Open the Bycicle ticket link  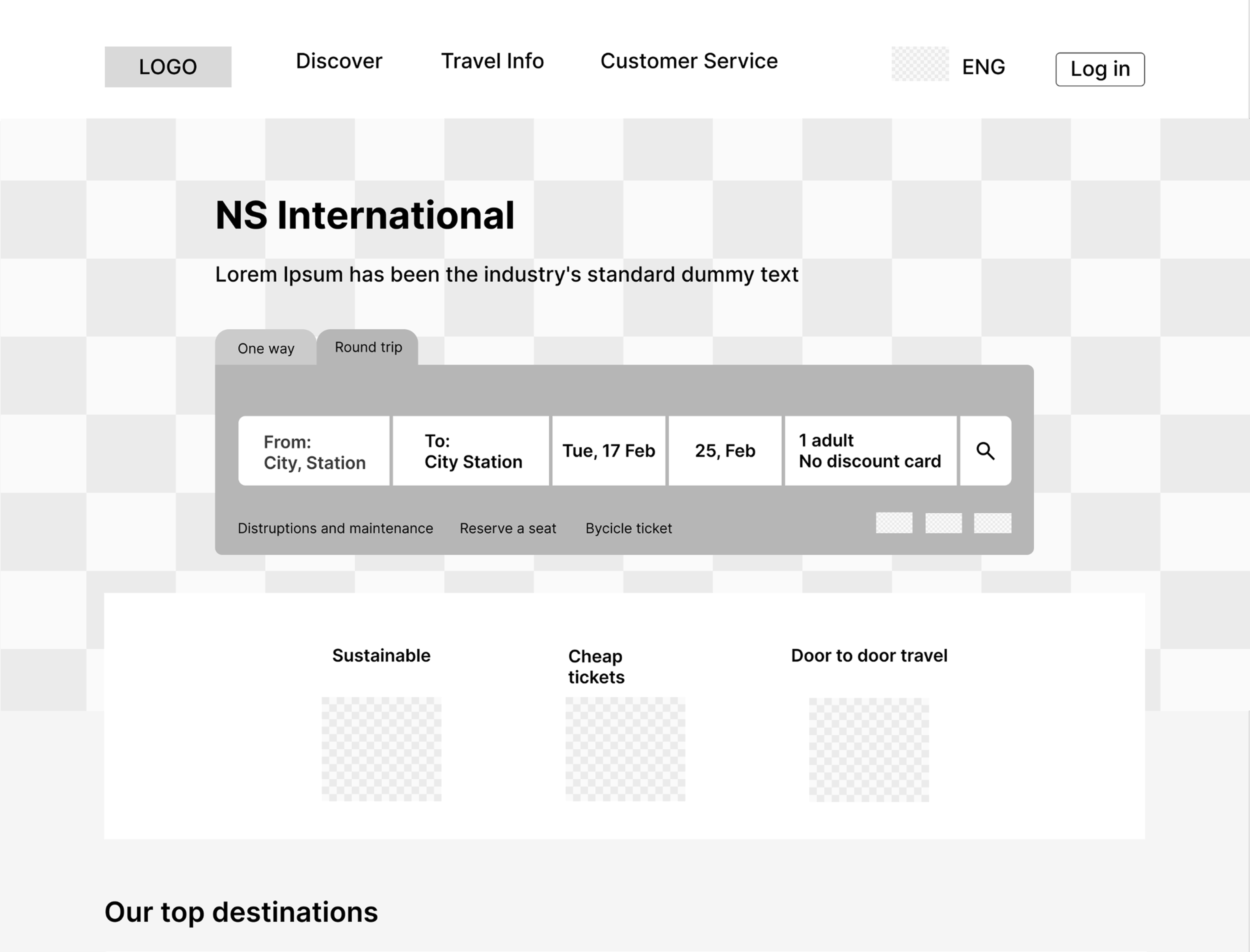tap(629, 528)
